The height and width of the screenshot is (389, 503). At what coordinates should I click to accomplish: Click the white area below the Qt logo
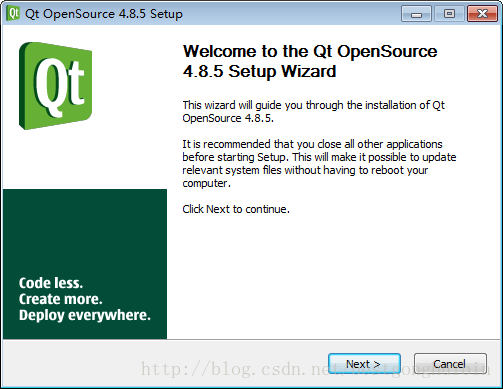(x=85, y=160)
